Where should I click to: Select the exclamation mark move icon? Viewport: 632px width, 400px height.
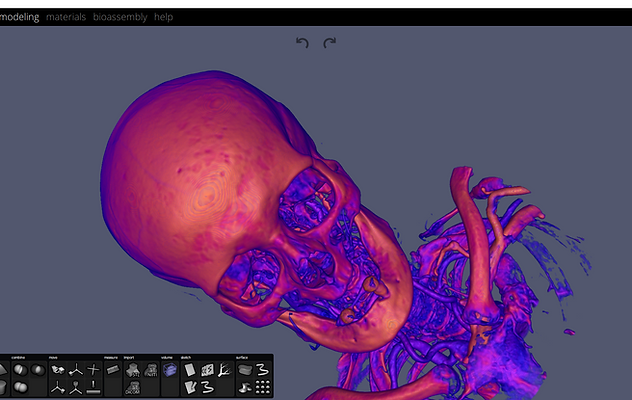pos(93,387)
